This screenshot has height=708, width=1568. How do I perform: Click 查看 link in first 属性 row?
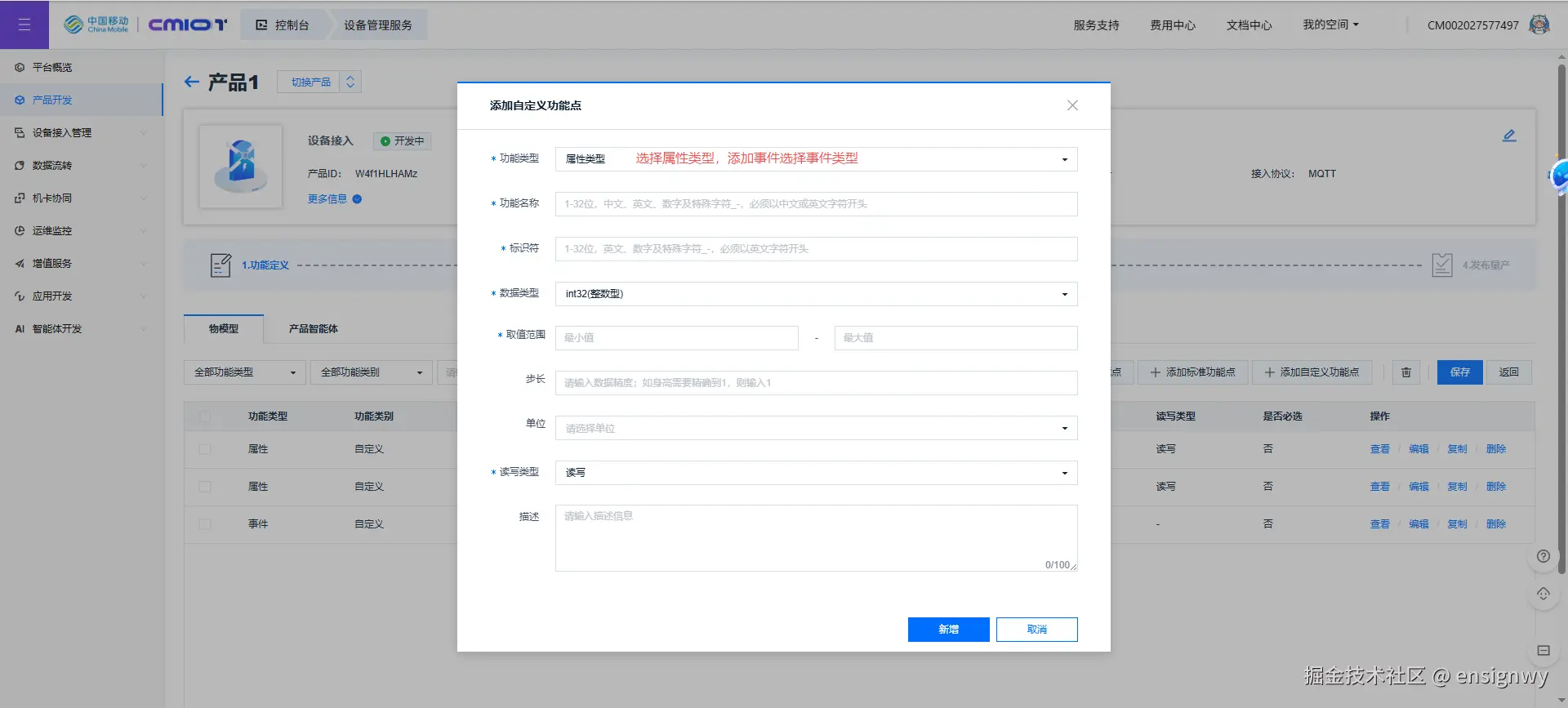[1380, 449]
